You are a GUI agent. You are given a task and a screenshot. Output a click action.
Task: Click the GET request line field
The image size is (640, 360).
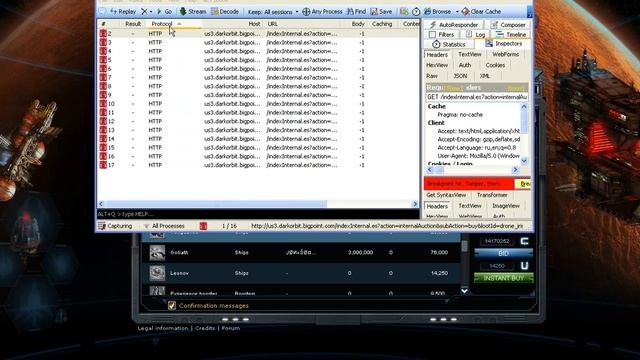pos(477,97)
